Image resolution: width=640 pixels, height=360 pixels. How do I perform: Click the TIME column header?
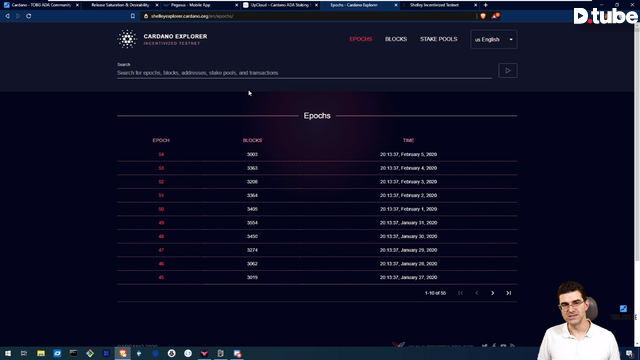409,140
